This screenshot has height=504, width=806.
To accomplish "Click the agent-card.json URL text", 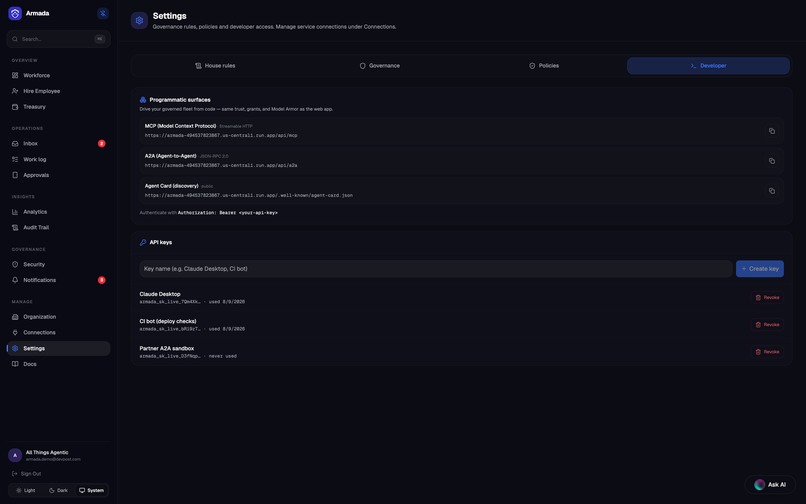I will point(249,195).
